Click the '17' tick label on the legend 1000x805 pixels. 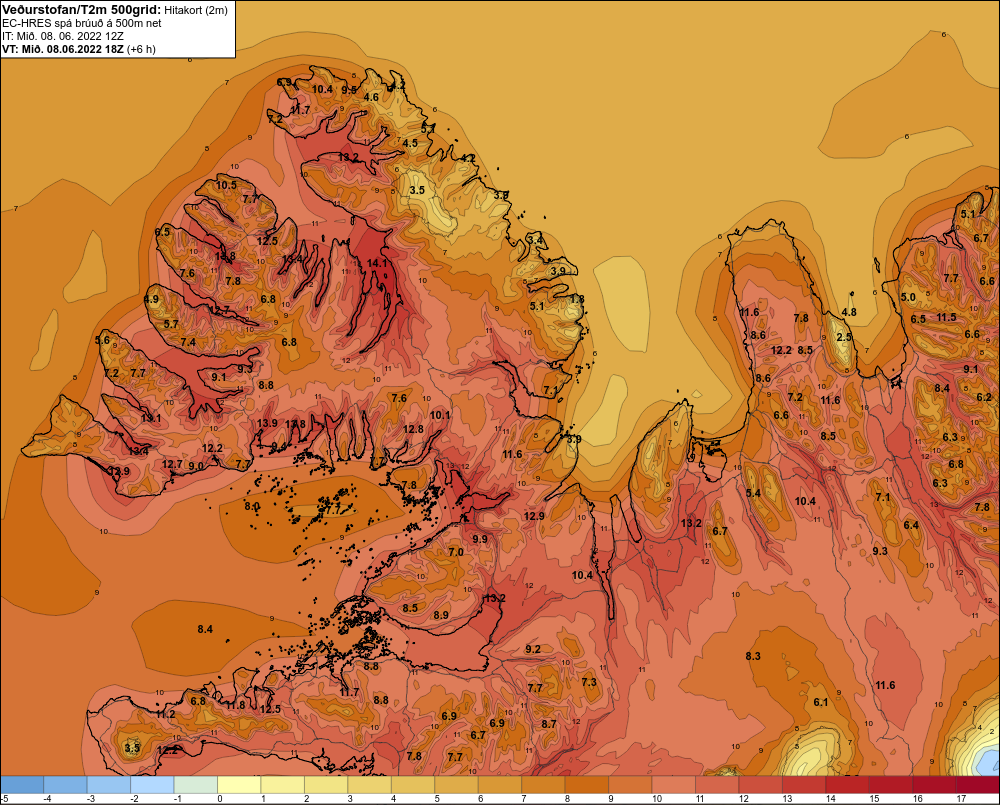coord(961,799)
